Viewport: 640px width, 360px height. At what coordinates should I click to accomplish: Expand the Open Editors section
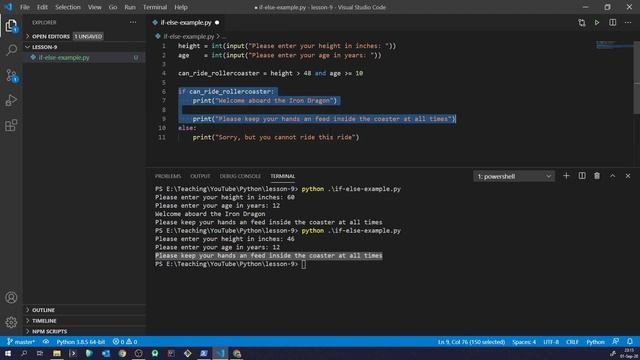coord(84,36)
